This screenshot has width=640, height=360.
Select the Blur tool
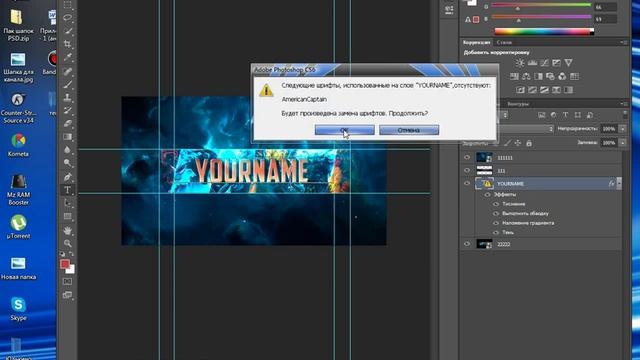[68, 150]
